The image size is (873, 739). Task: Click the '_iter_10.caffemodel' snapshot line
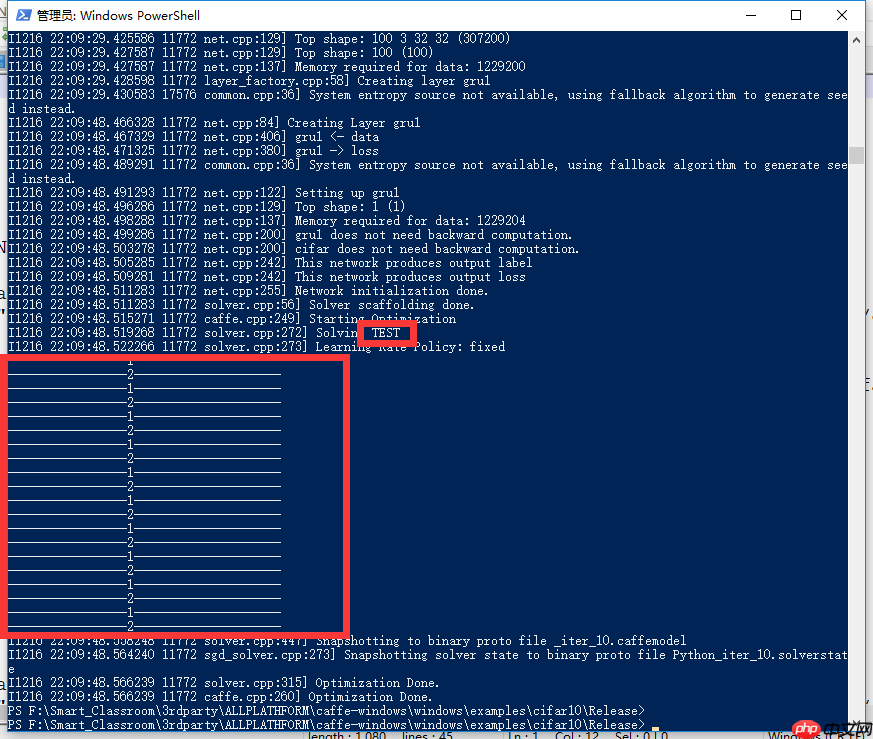click(x=347, y=640)
